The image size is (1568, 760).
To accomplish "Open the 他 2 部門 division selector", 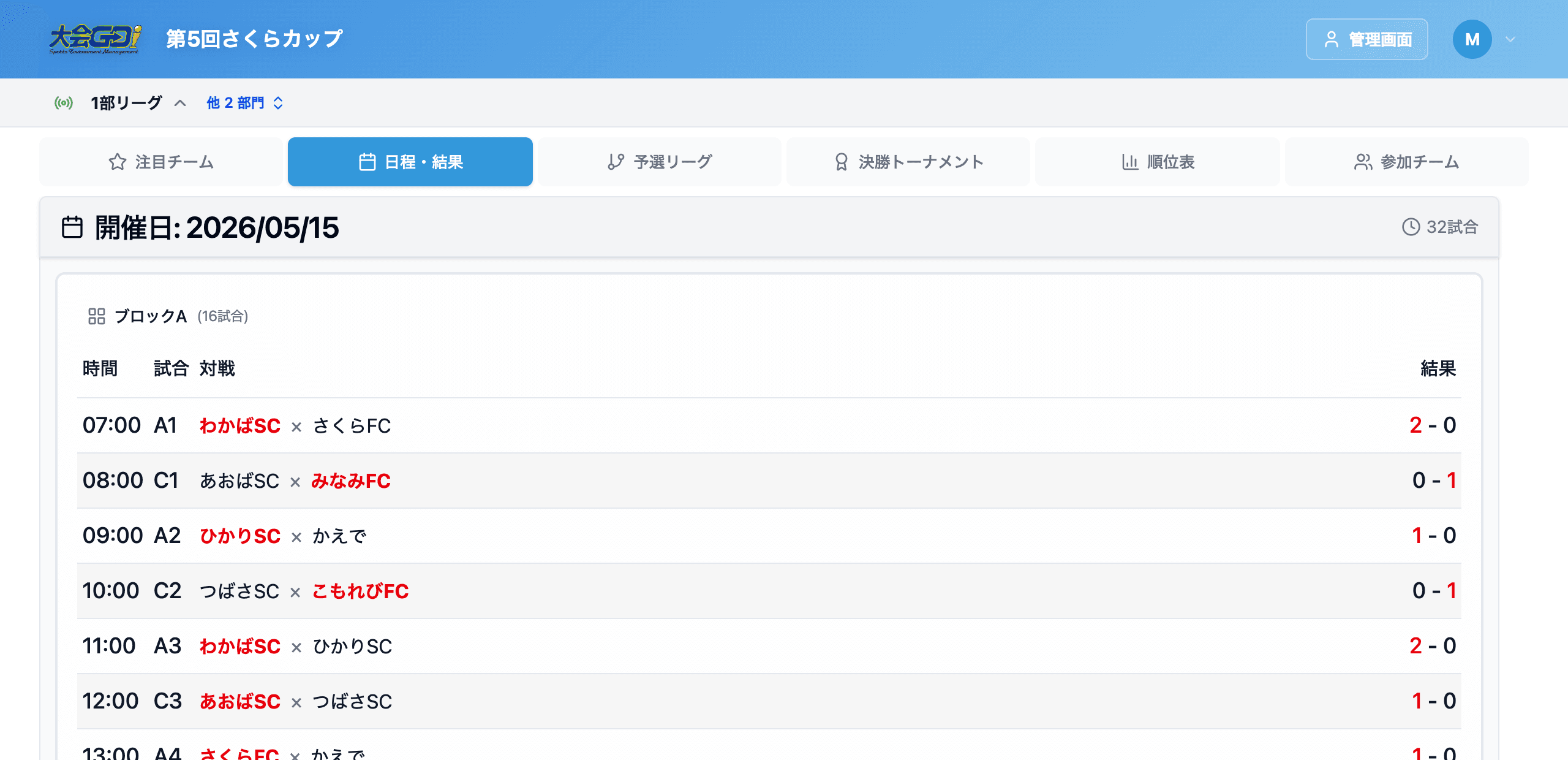I will coord(244,103).
